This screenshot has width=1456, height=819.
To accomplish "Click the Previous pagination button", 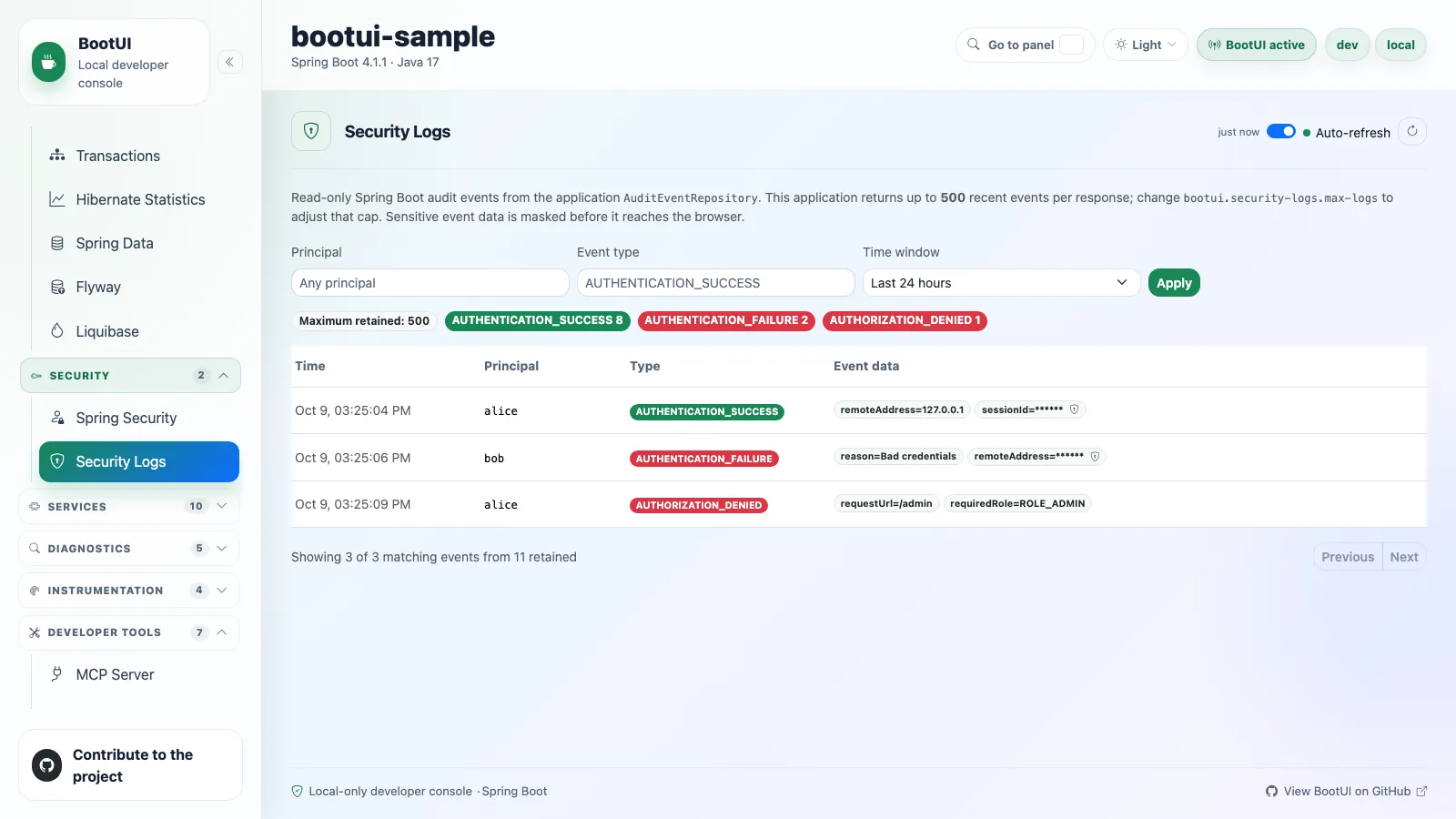I will [1348, 557].
